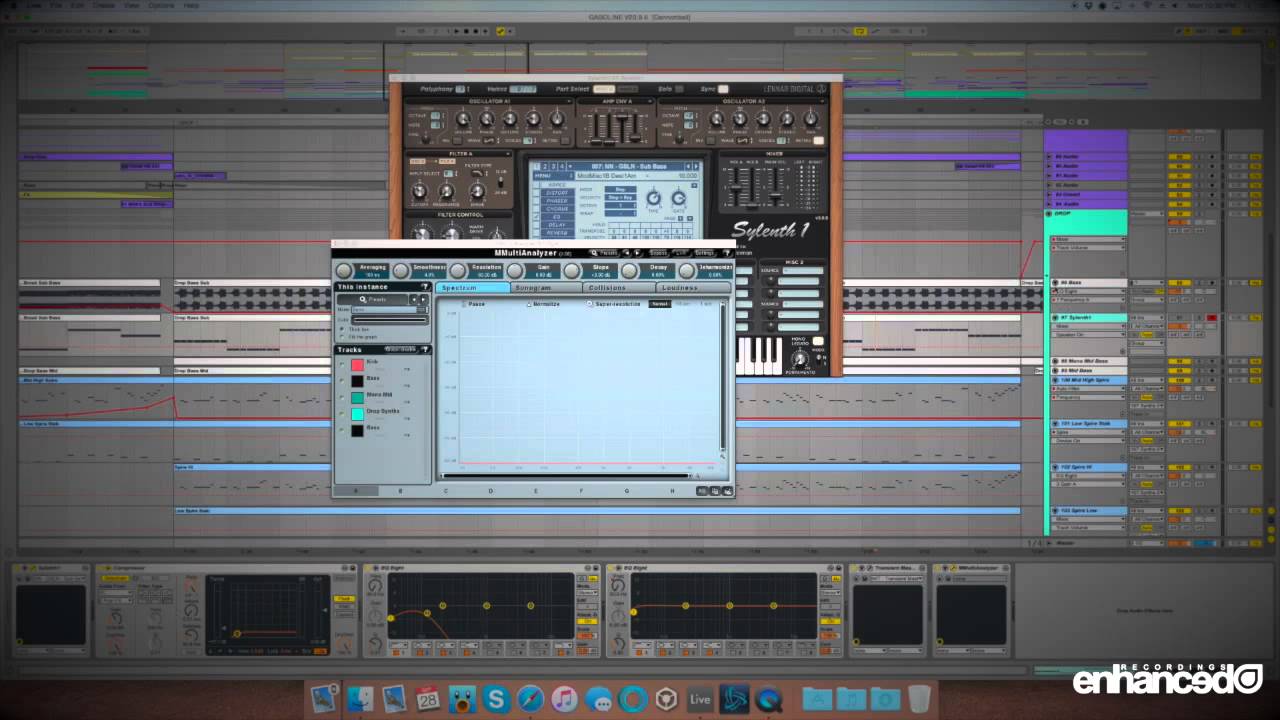Select the Normal resolution mode button

point(659,304)
